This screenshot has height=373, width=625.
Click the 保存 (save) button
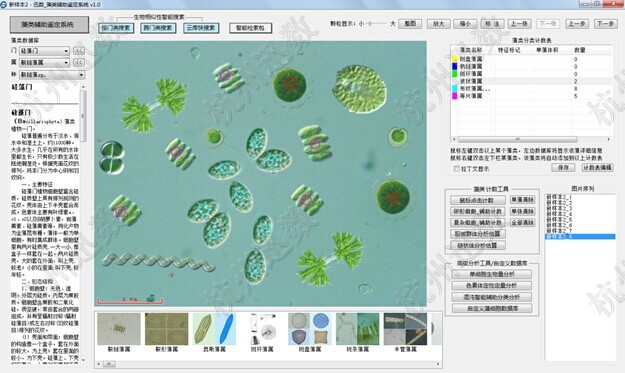click(563, 167)
